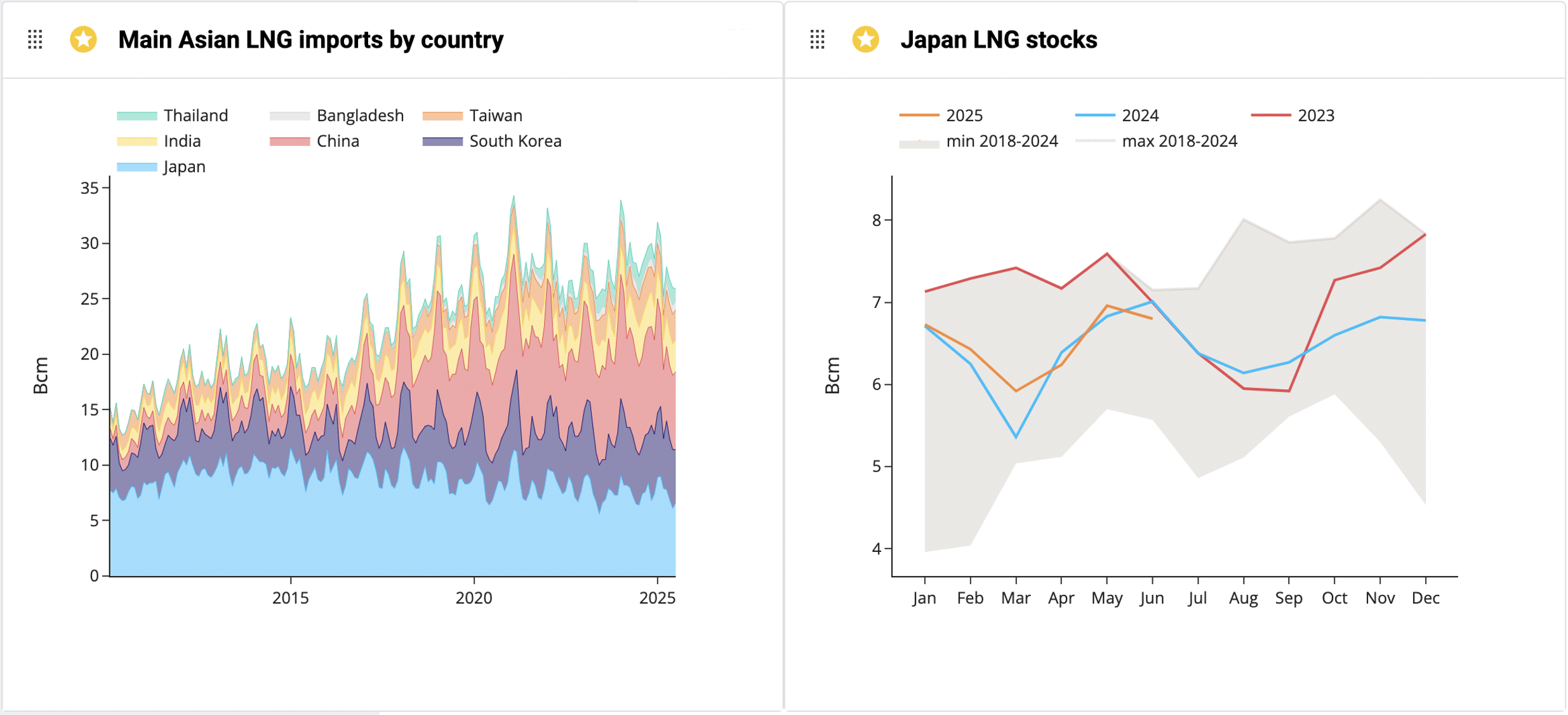1568x715 pixels.
Task: Click India legend color swatch
Action: click(136, 141)
